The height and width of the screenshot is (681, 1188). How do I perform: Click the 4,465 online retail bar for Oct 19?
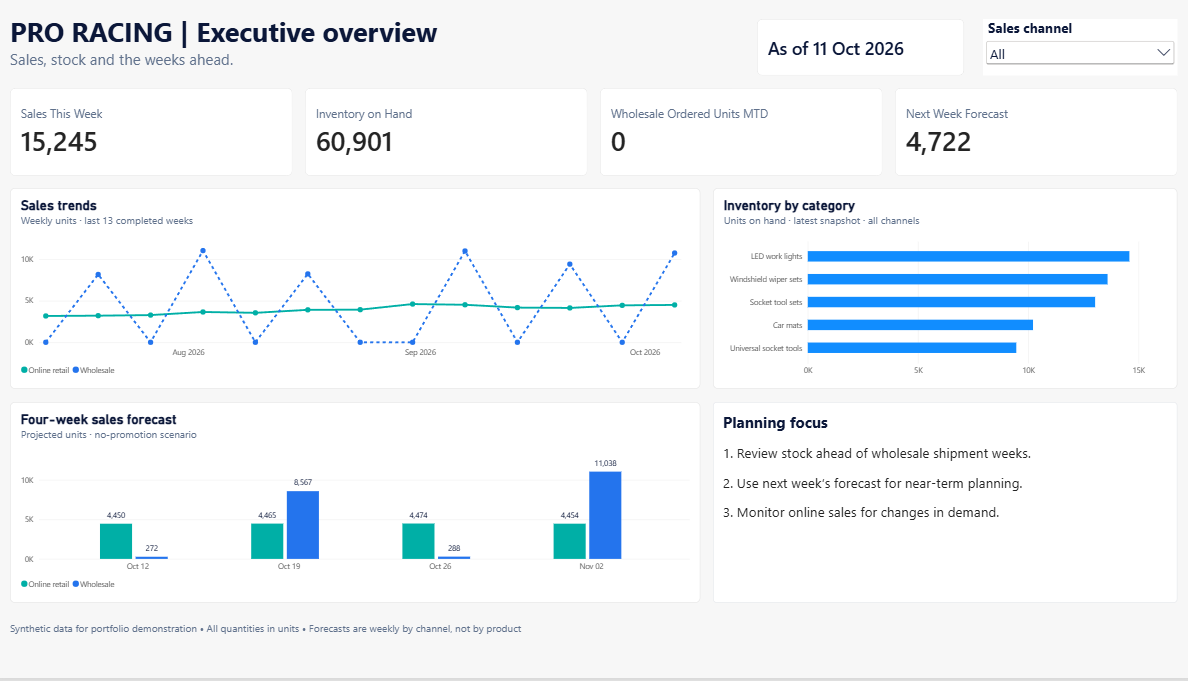tap(267, 542)
